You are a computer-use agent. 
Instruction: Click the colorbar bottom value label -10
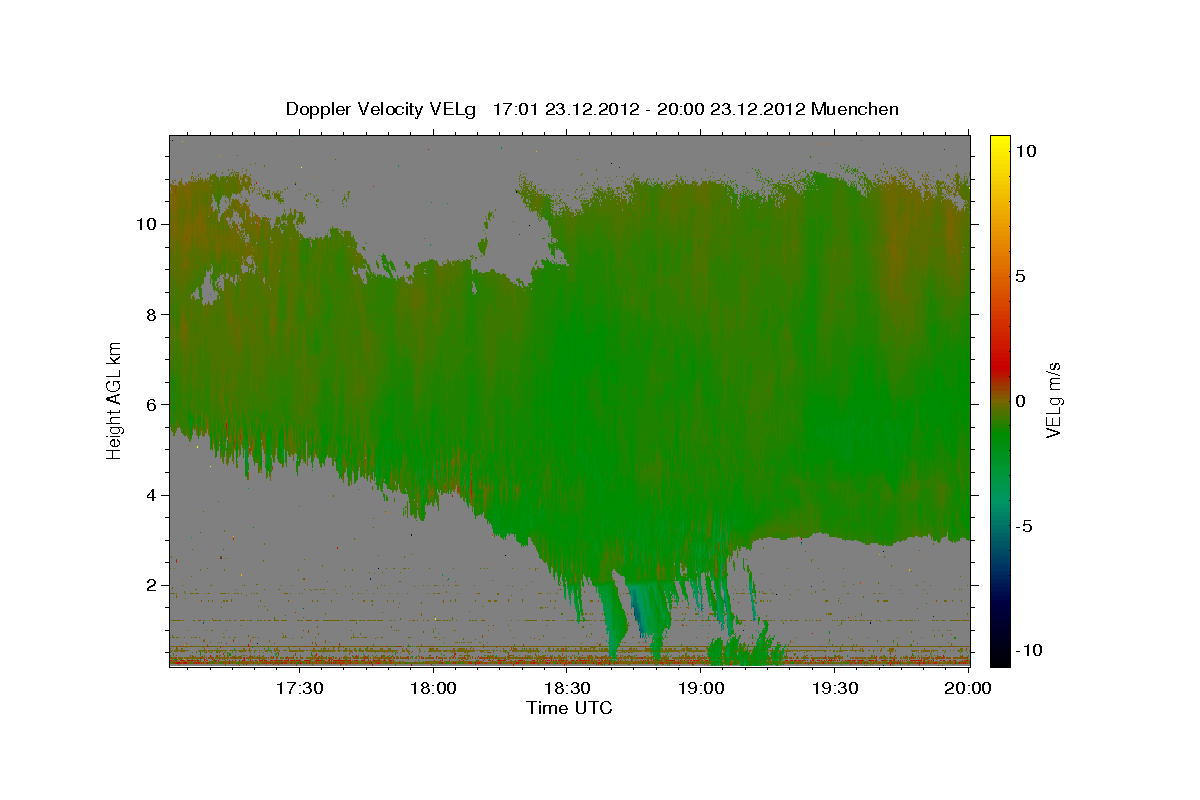[x=1028, y=651]
